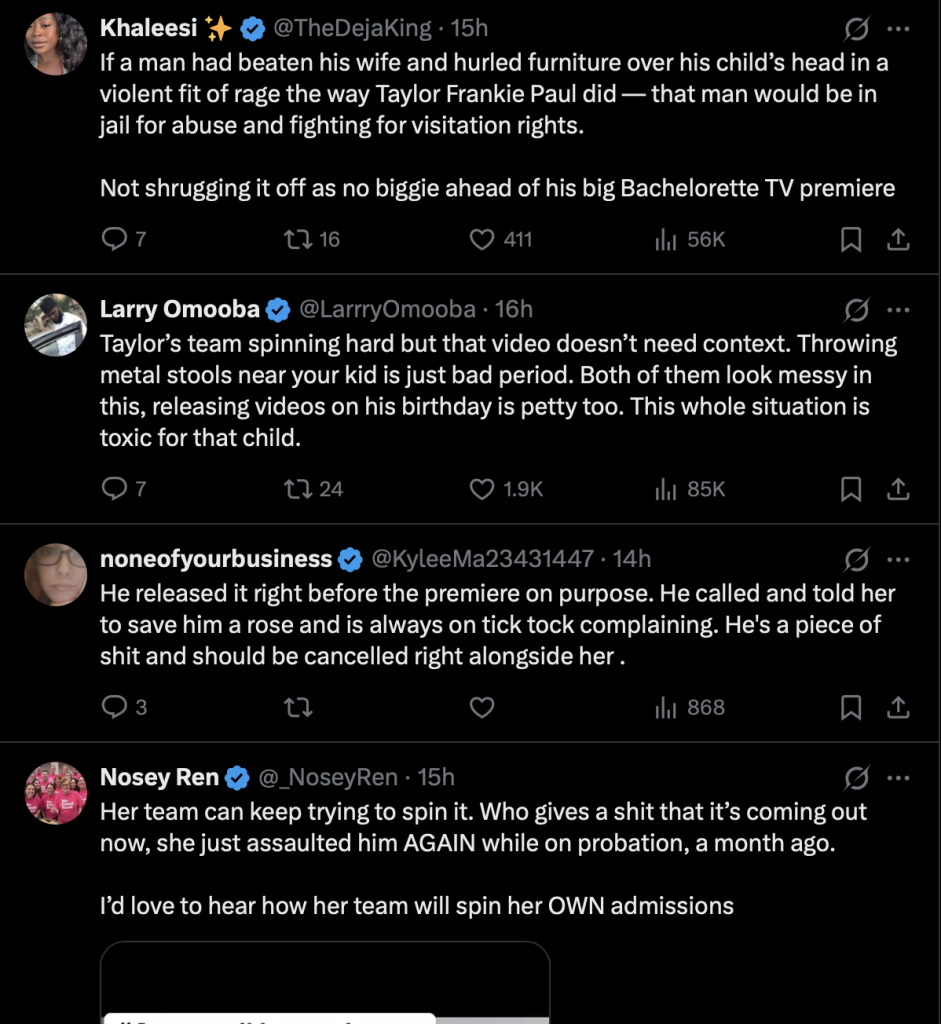Open embedded media in Nosey Ren's tweet
This screenshot has height=1024, width=941.
[x=325, y=983]
